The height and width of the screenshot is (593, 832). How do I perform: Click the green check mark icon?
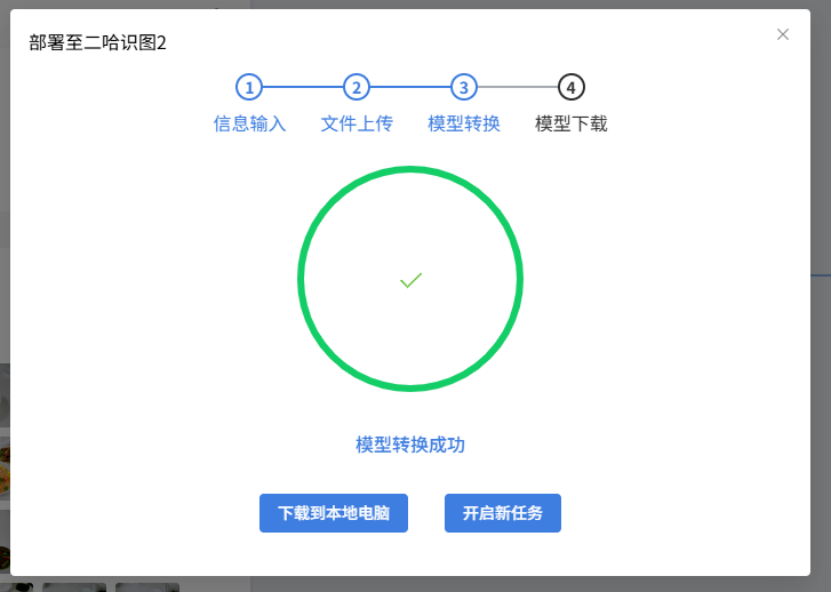point(410,281)
